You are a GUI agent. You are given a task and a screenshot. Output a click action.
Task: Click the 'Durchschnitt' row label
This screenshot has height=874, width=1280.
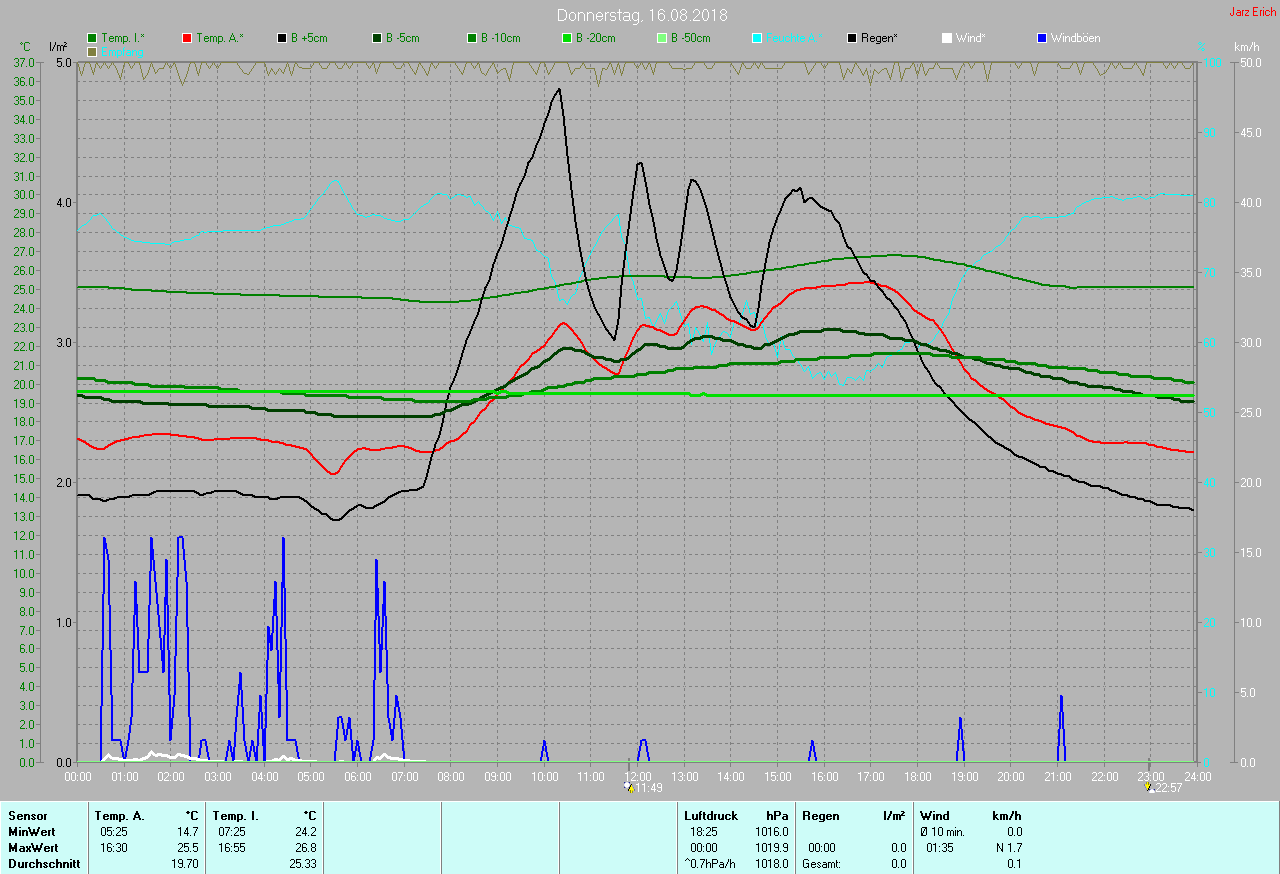(x=44, y=864)
